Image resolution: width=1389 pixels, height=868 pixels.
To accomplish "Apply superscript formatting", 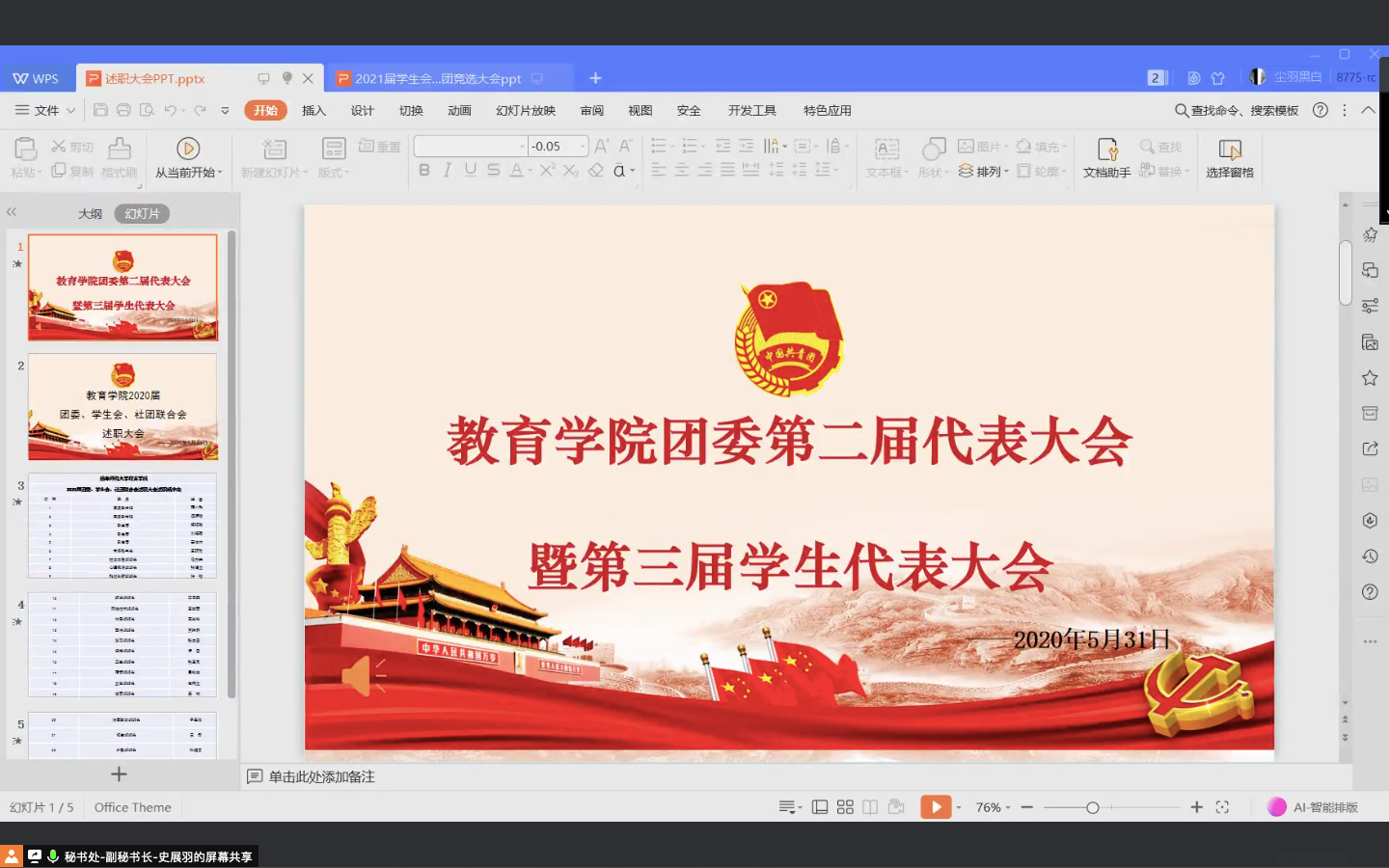I will [x=547, y=171].
